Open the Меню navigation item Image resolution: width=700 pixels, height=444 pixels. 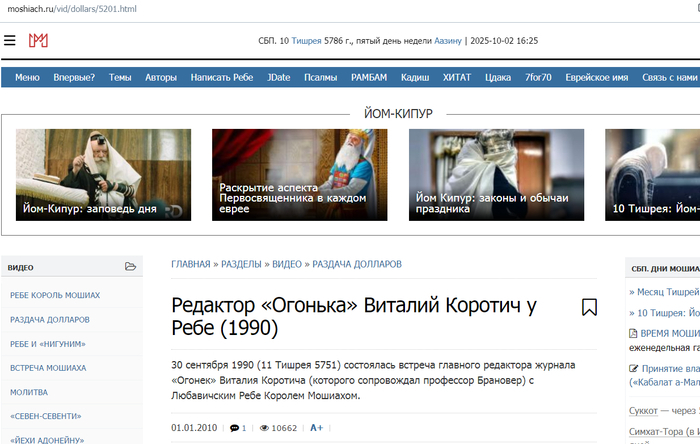[27, 77]
